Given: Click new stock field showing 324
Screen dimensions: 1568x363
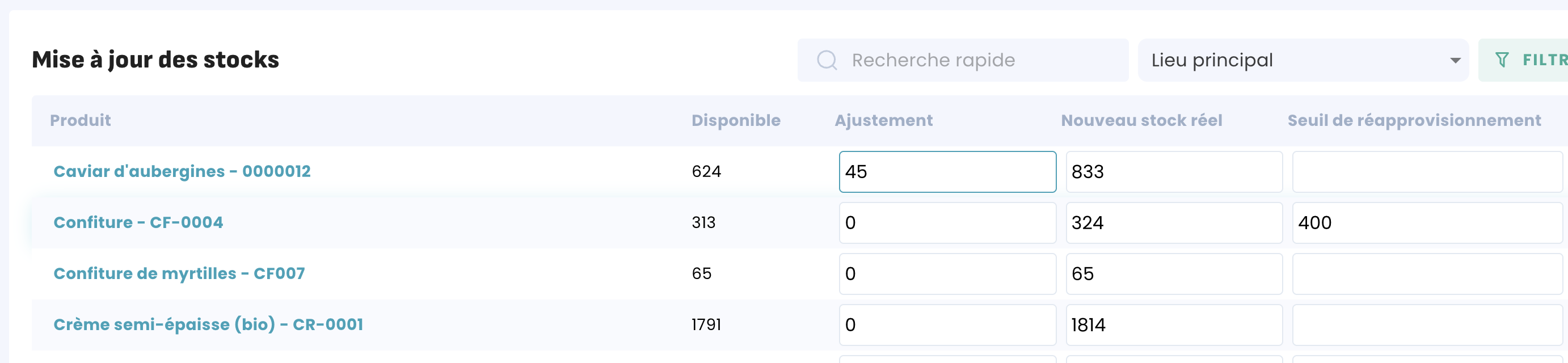Looking at the screenshot, I should 1174,223.
